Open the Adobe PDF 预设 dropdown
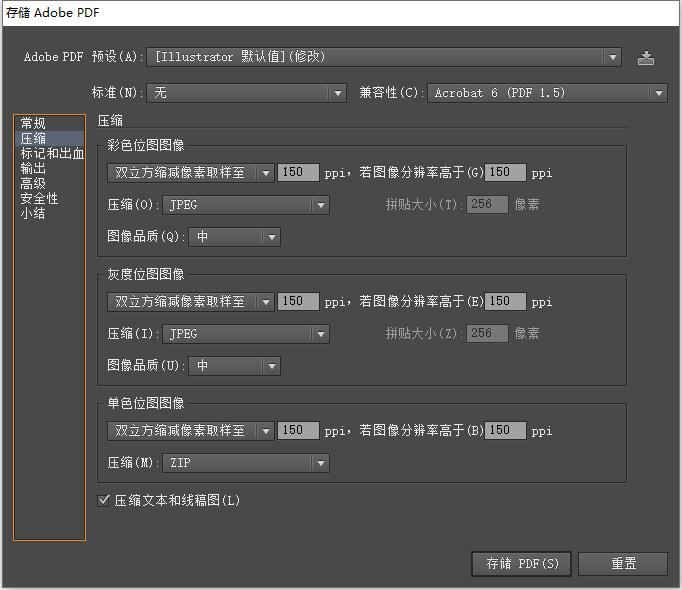 385,58
